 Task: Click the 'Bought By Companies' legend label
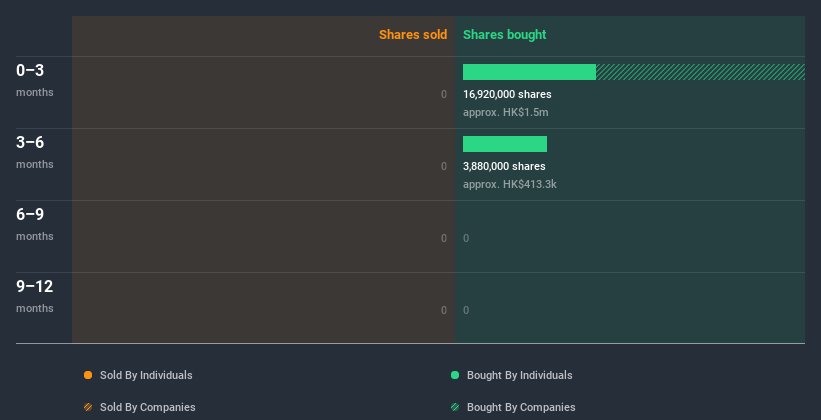pyautogui.click(x=521, y=407)
